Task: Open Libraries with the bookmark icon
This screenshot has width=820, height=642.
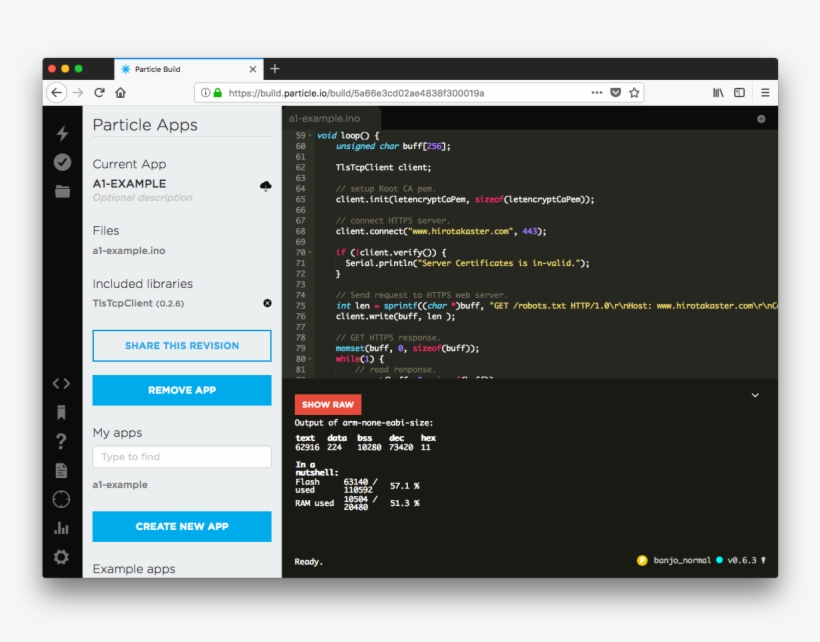Action: point(61,414)
